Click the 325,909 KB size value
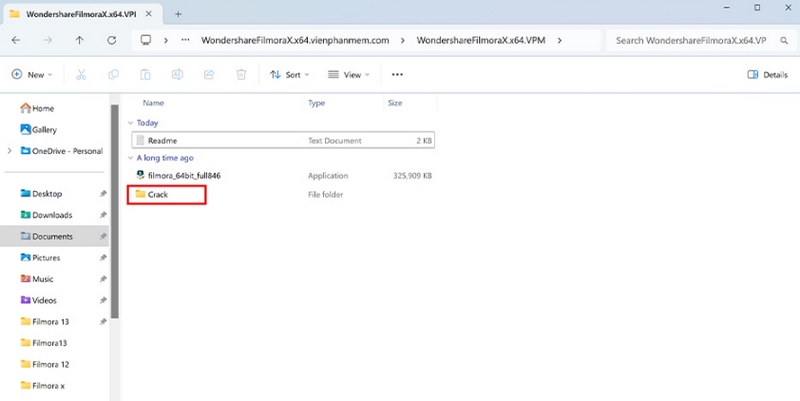Viewport: 800px width, 401px height. 412,176
